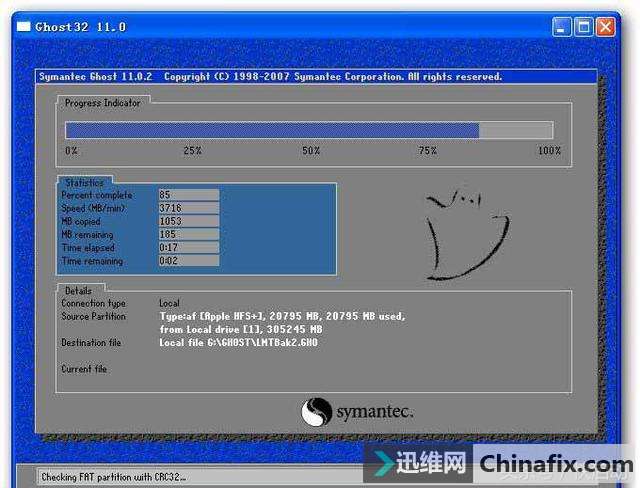Click the 'Source Partition' label
640x488 pixels.
(93, 316)
